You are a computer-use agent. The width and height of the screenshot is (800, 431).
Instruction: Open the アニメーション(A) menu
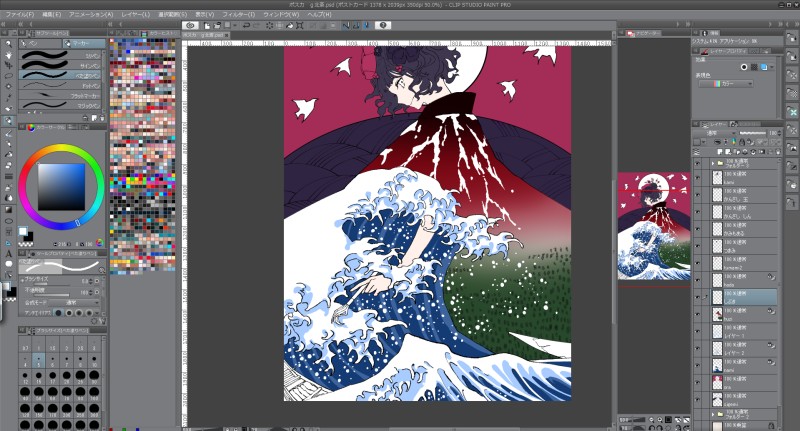click(x=91, y=14)
